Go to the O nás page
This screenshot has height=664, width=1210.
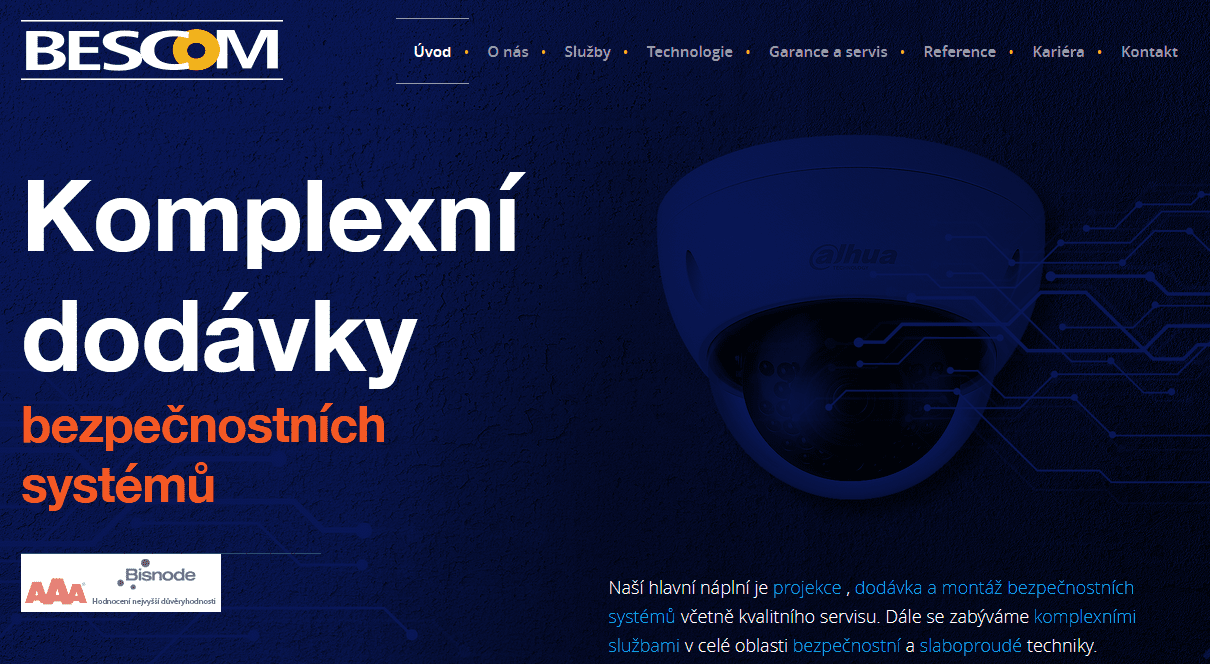tap(508, 52)
